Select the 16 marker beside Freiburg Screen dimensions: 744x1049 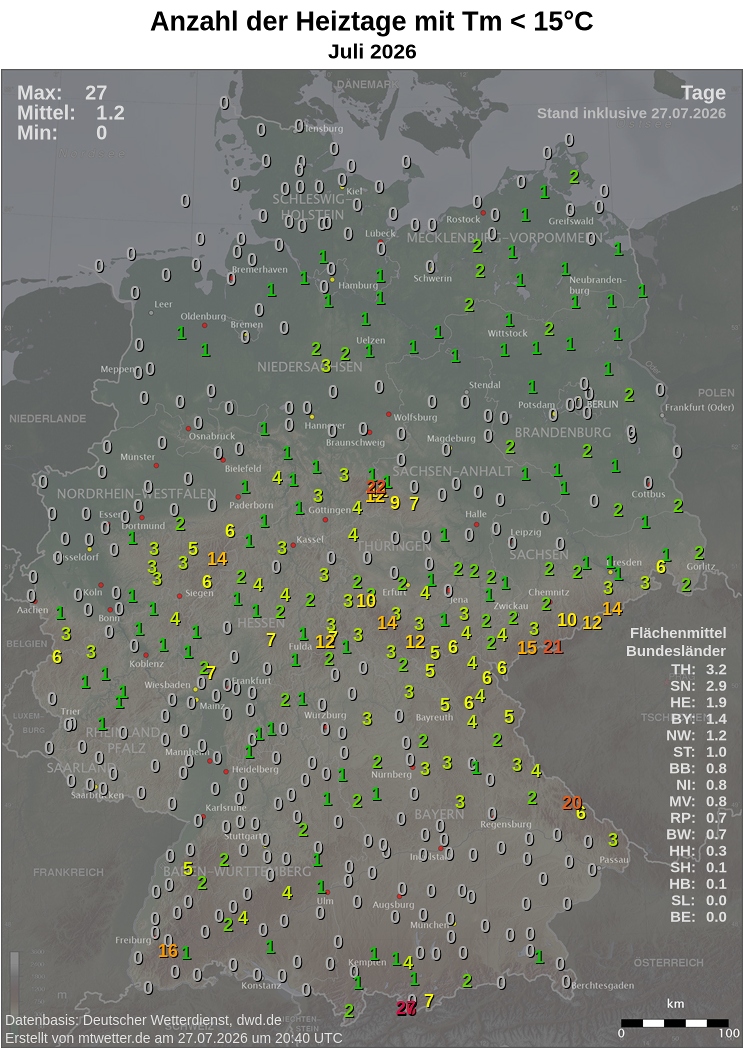[168, 951]
